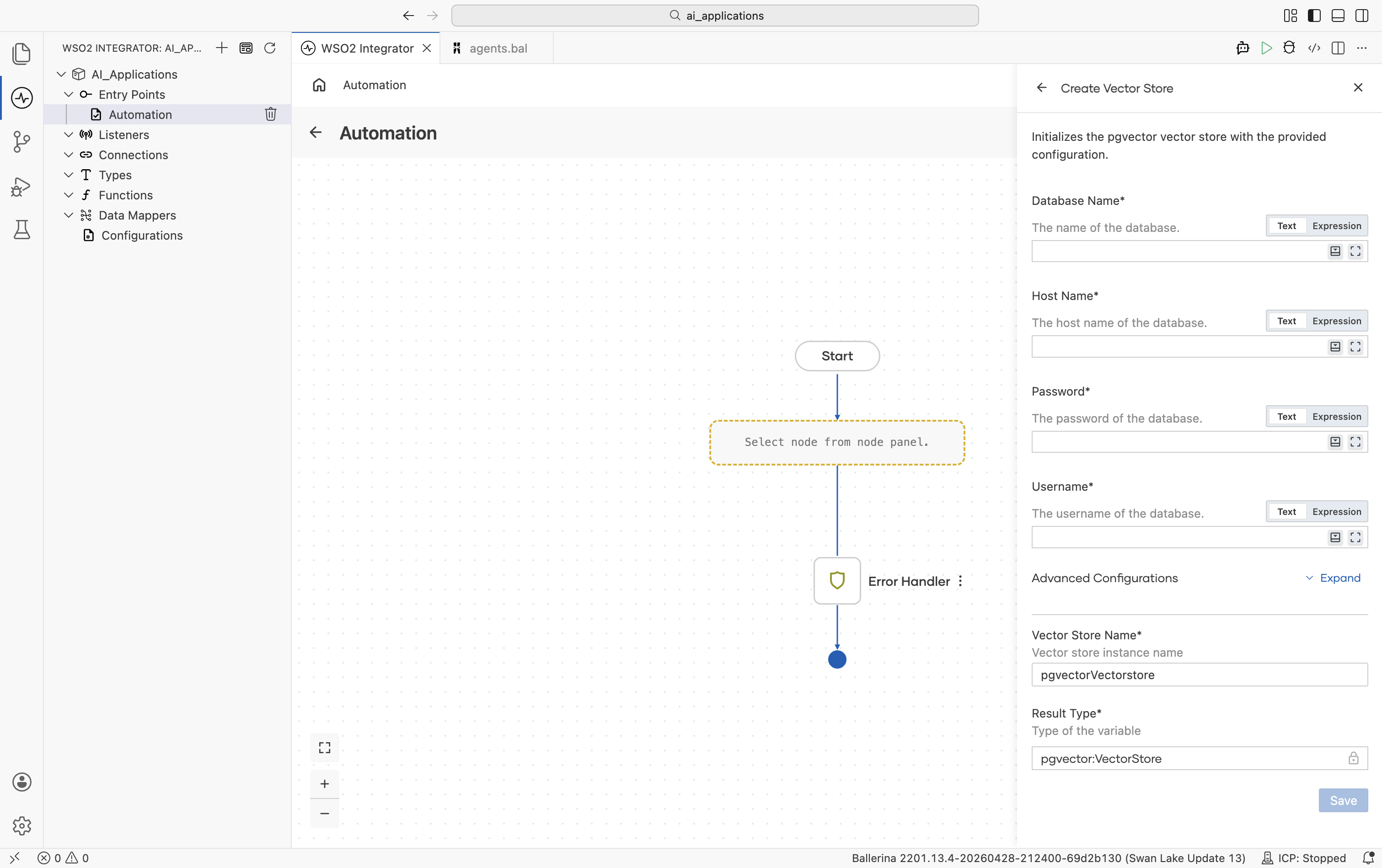Go to home from breadcrumb

coord(319,85)
